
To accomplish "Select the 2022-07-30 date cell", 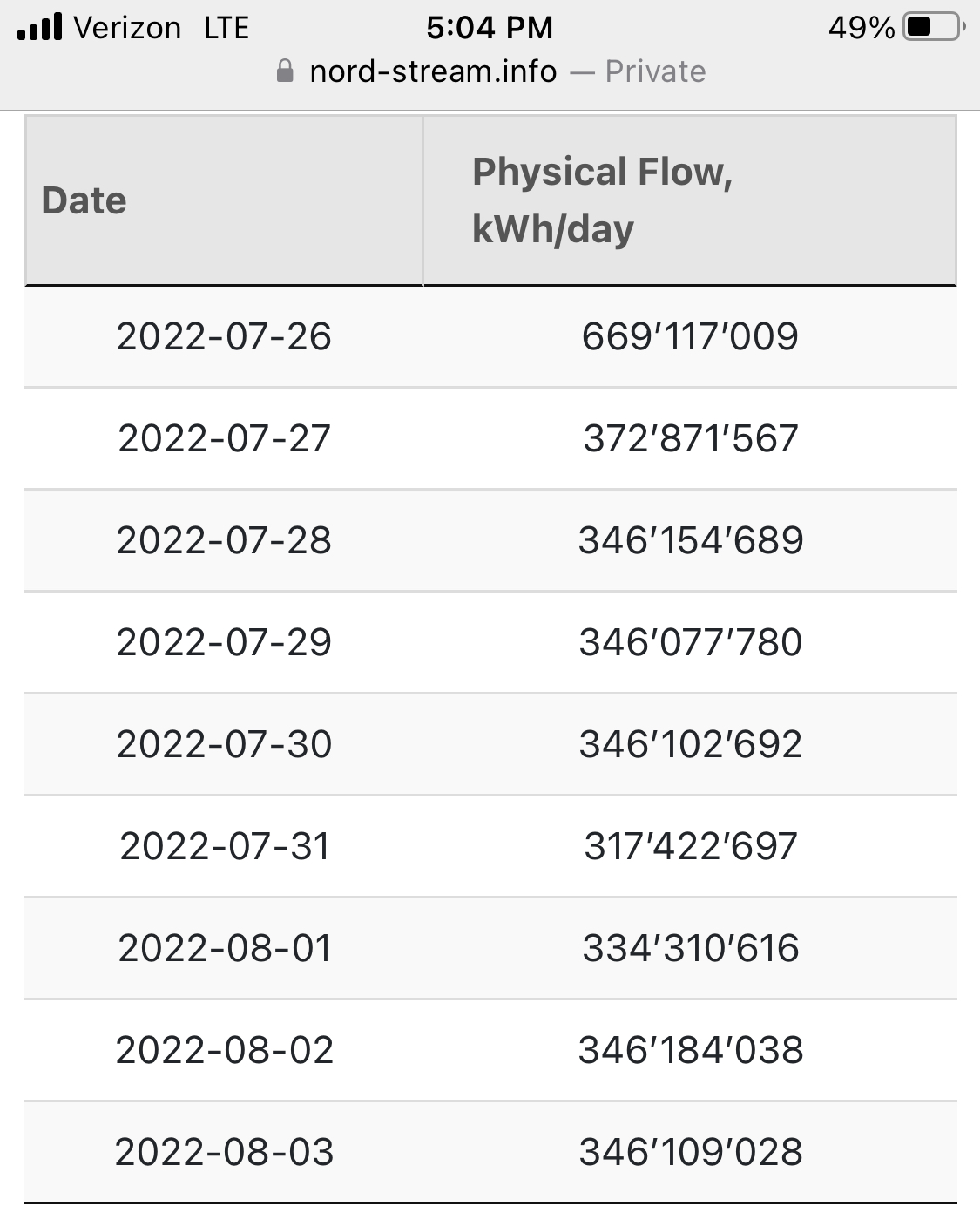I will point(224,744).
